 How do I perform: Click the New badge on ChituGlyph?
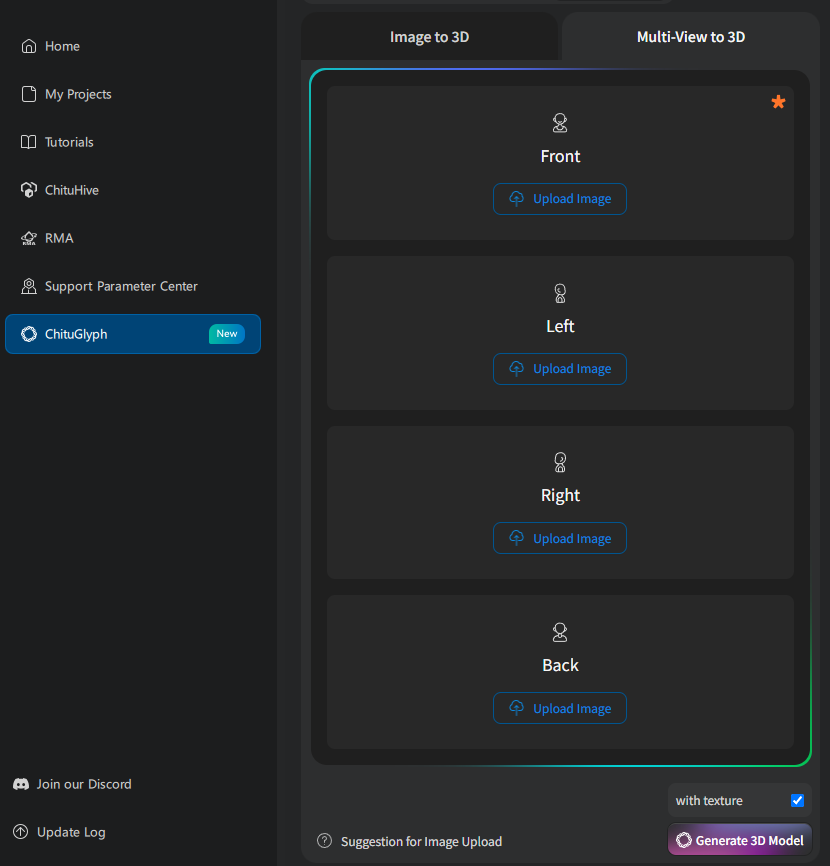pyautogui.click(x=226, y=334)
